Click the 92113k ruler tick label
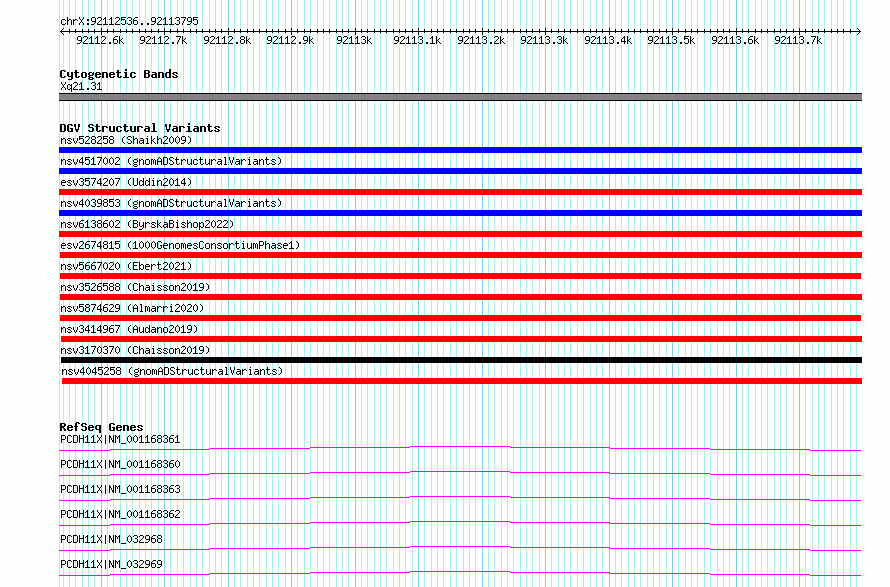Viewport: 890px width, 587px height. [354, 40]
